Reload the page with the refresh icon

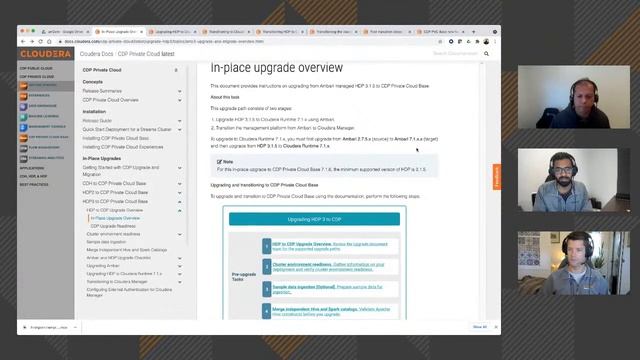point(40,42)
